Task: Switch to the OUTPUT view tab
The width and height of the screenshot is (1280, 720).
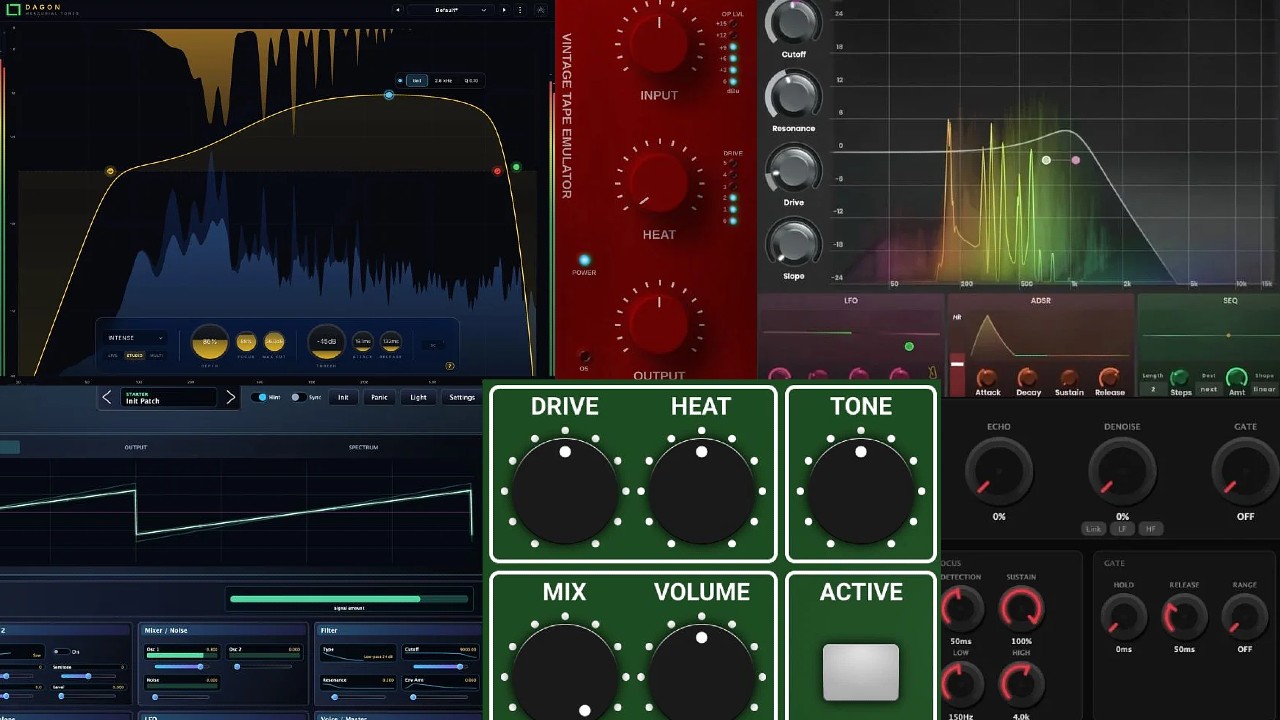Action: click(136, 447)
